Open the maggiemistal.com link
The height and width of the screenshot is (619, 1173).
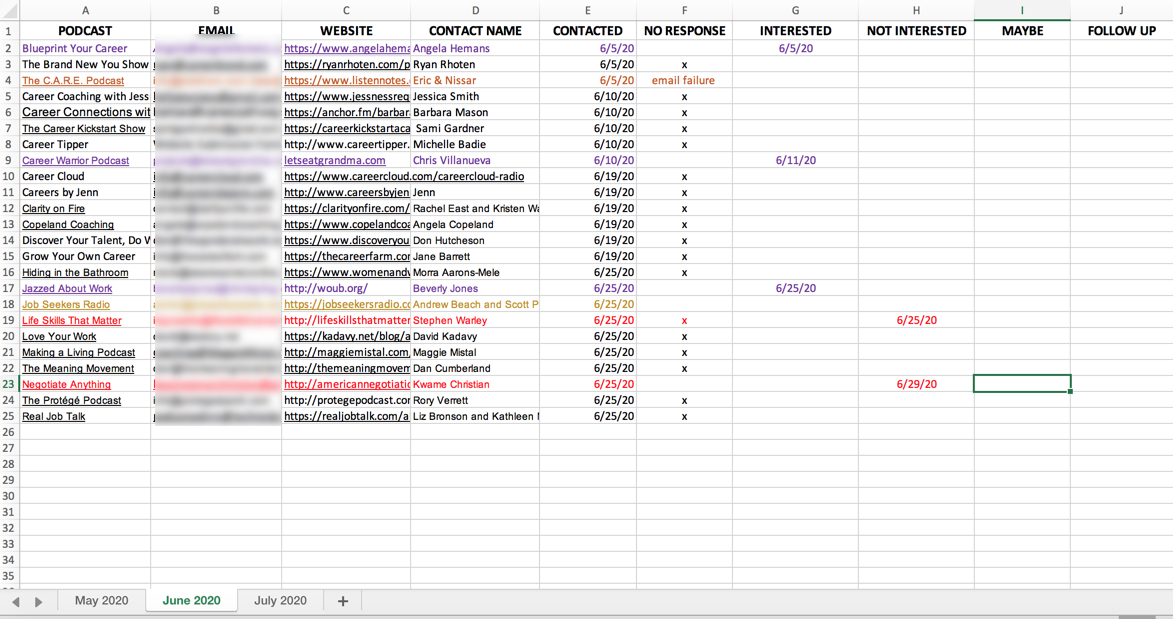point(347,353)
